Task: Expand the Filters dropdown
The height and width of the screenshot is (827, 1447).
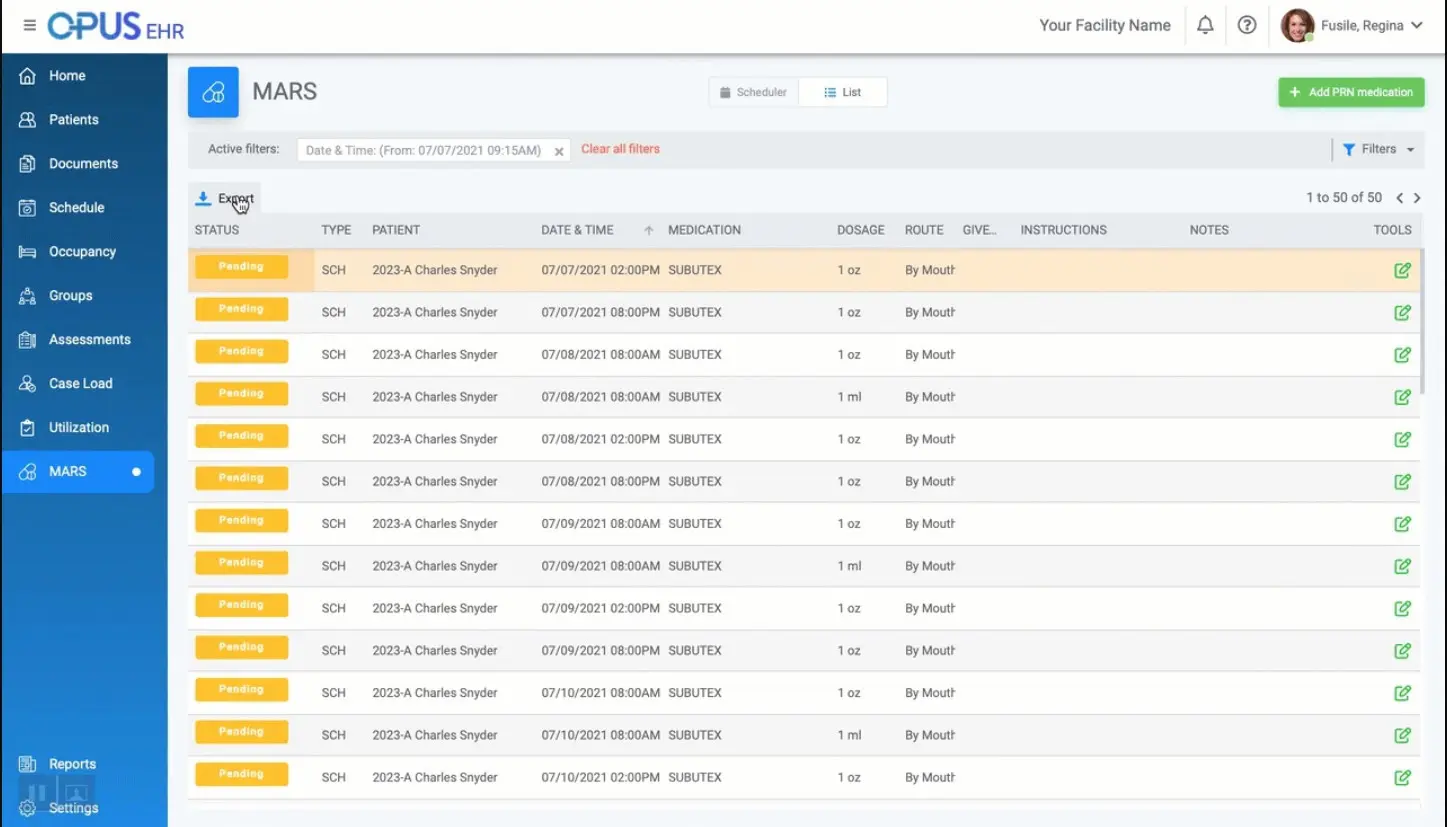Action: pyautogui.click(x=1378, y=148)
